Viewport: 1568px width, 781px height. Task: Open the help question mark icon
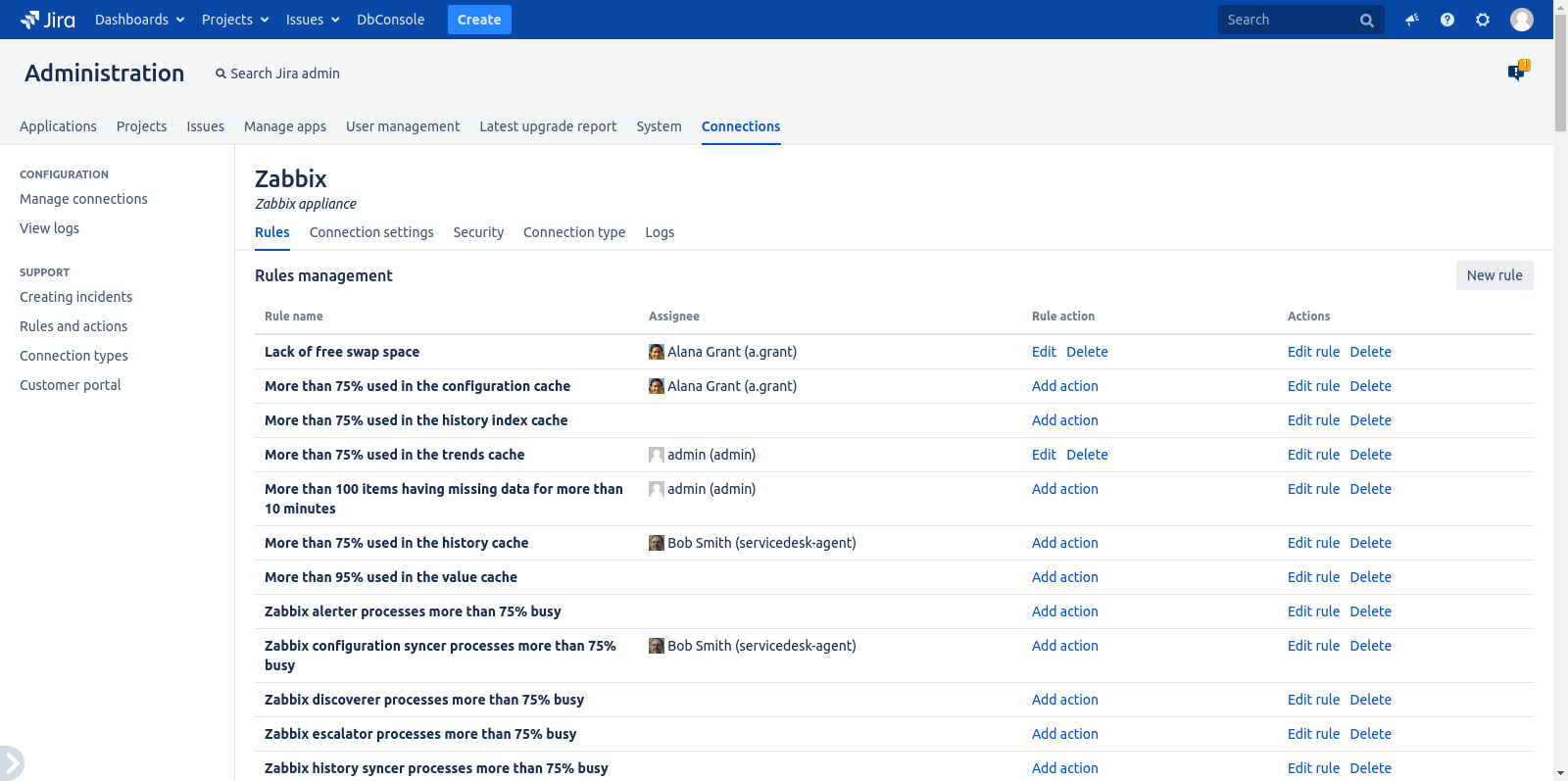point(1447,20)
